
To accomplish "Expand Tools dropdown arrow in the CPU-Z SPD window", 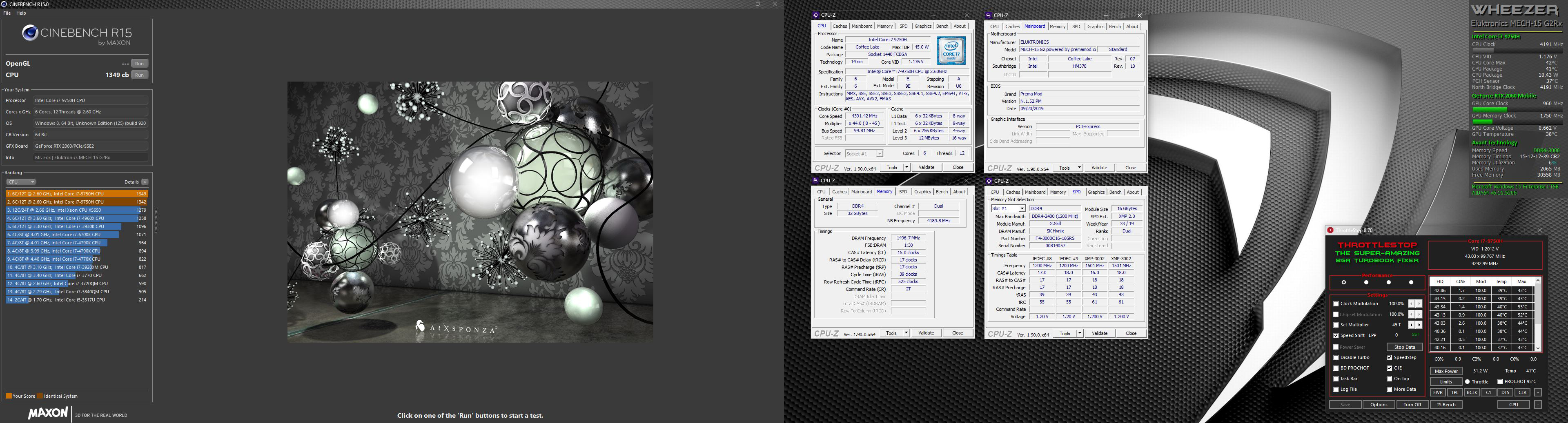I will tap(1079, 333).
